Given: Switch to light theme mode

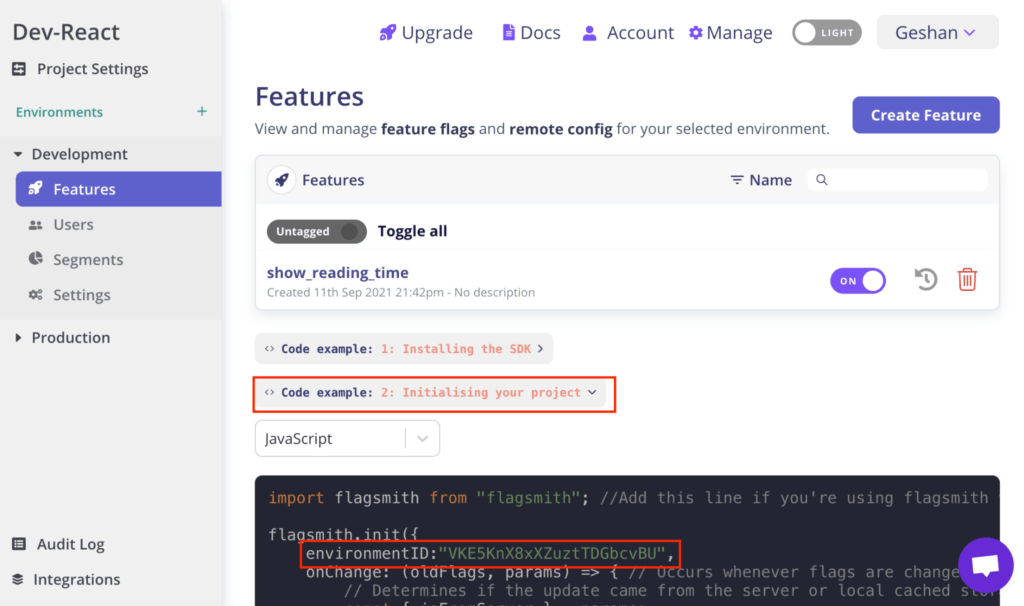Looking at the screenshot, I should [x=826, y=32].
